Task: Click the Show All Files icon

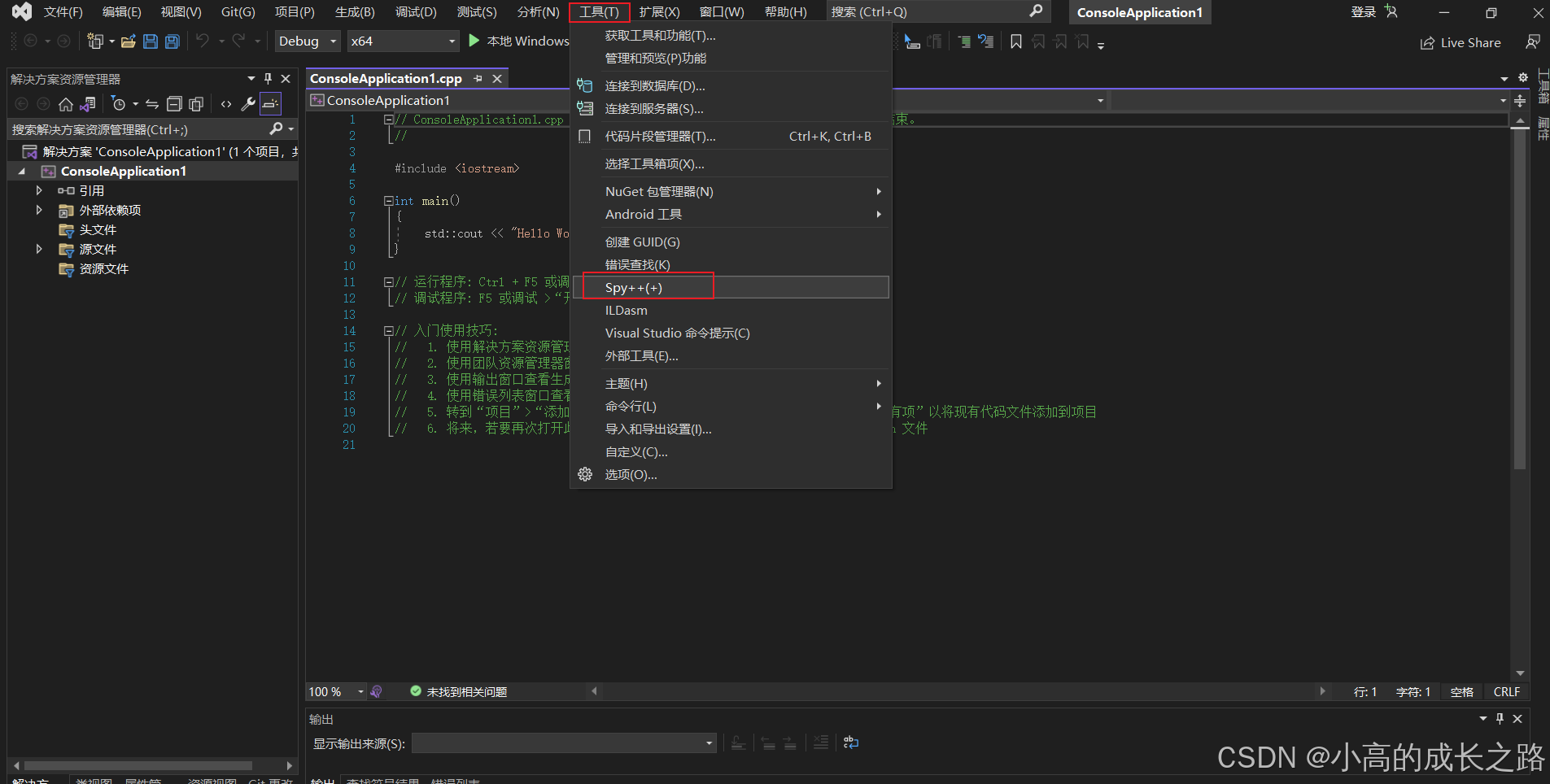Action: (x=195, y=103)
